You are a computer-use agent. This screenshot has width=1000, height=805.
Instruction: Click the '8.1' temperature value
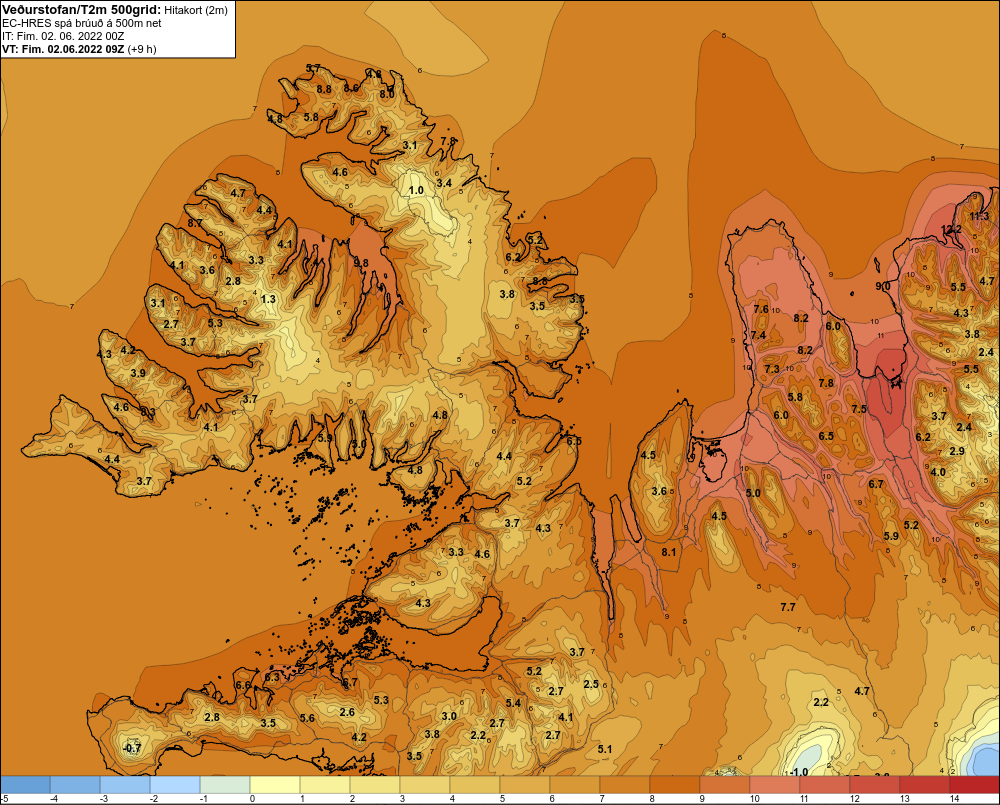(x=668, y=552)
